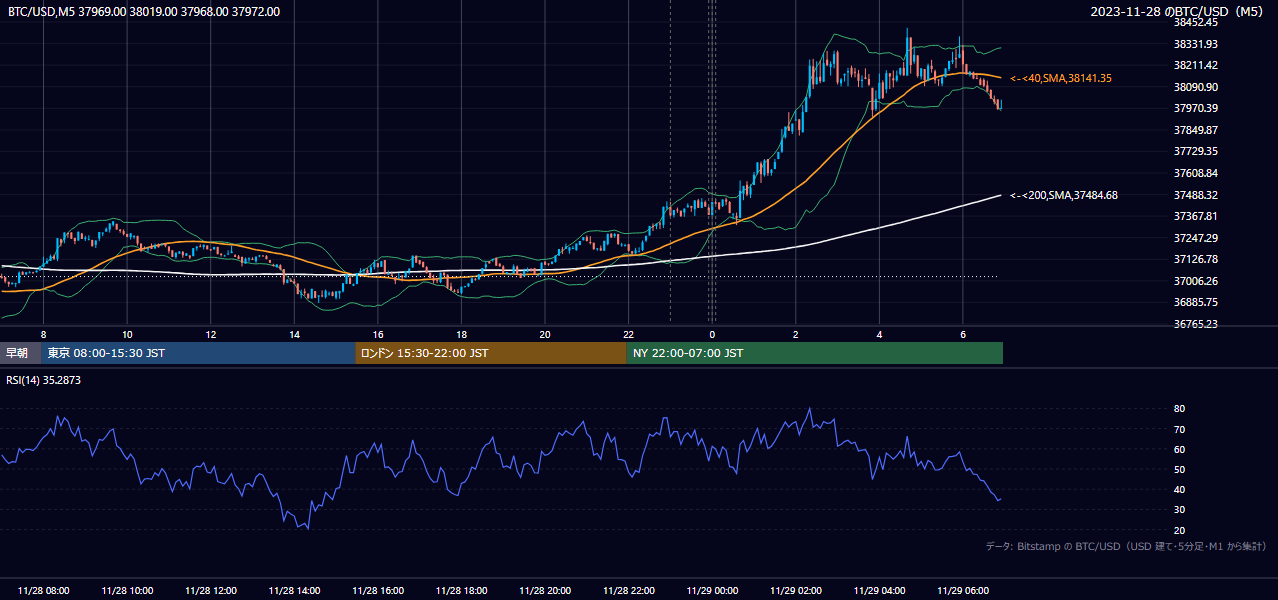This screenshot has height=600, width=1278.
Task: Click RSI scale value 40
Action: pyautogui.click(x=1180, y=490)
